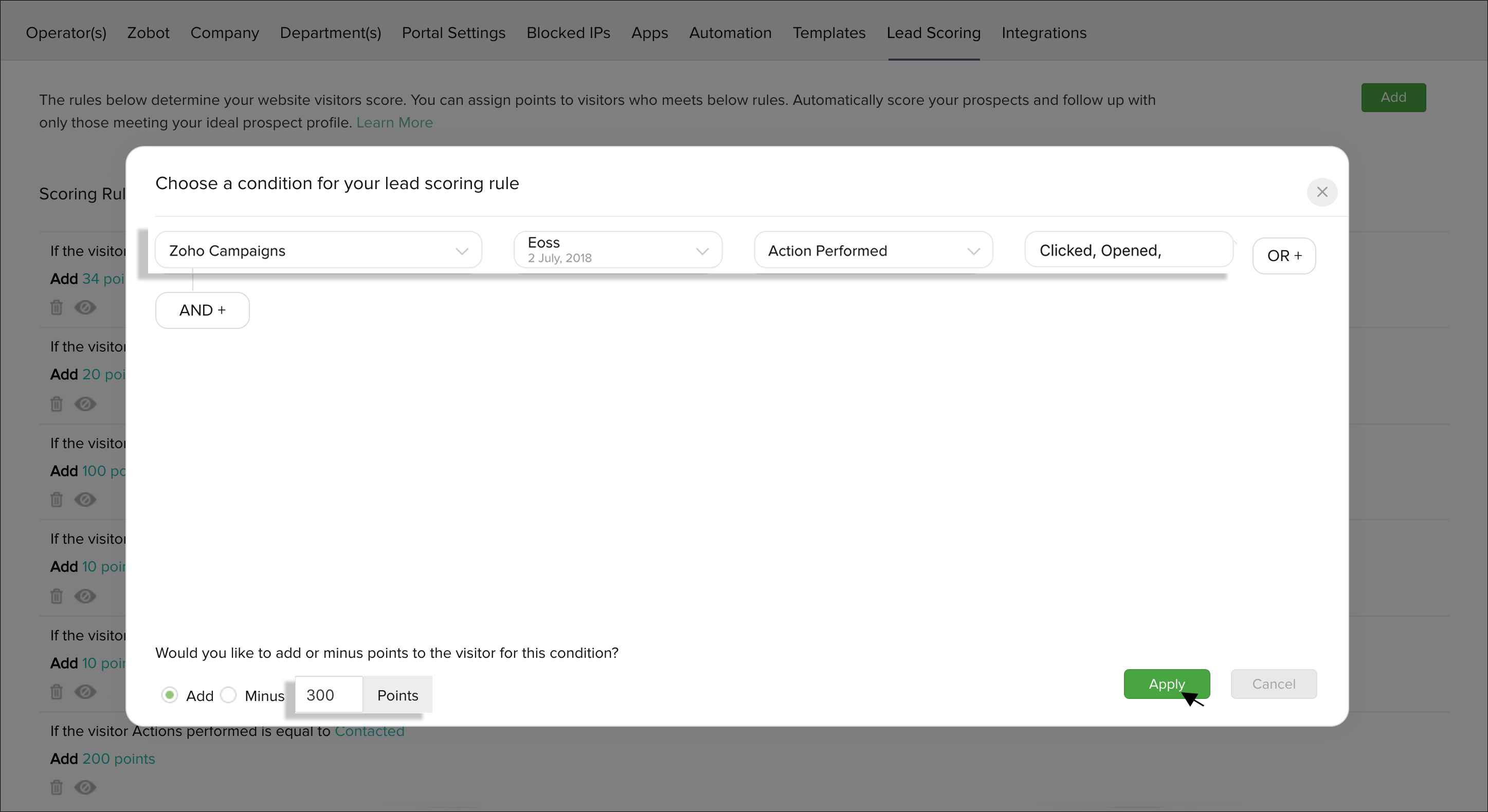Open the Zoho Campaigns dropdown
The image size is (1488, 812).
(x=318, y=250)
